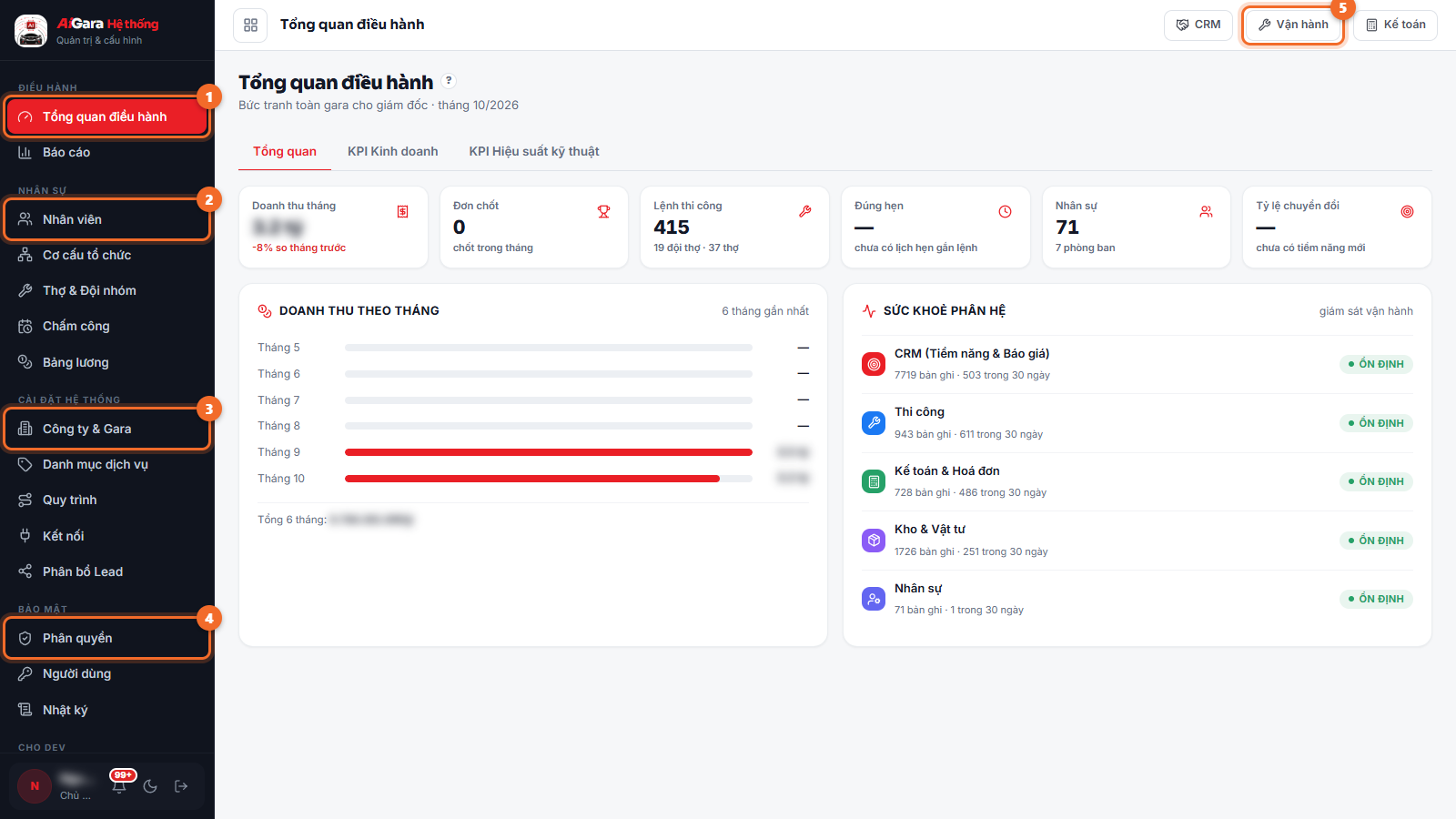1456x819 pixels.
Task: Click people icon on Nhân sự card
Action: [1206, 212]
